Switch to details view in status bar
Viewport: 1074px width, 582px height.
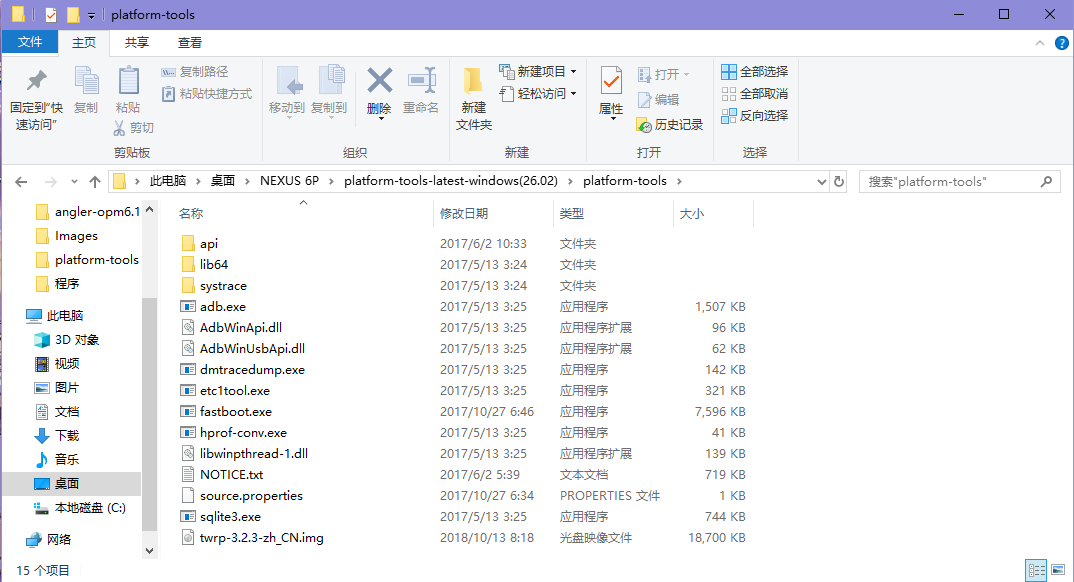pos(1036,570)
